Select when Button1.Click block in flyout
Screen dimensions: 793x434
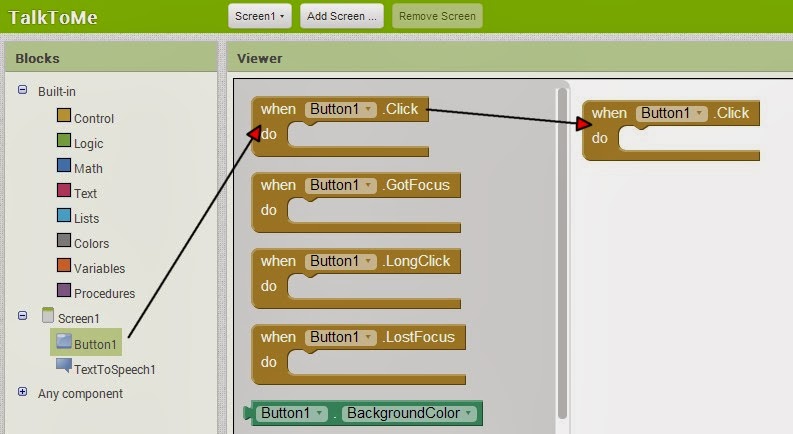(340, 126)
